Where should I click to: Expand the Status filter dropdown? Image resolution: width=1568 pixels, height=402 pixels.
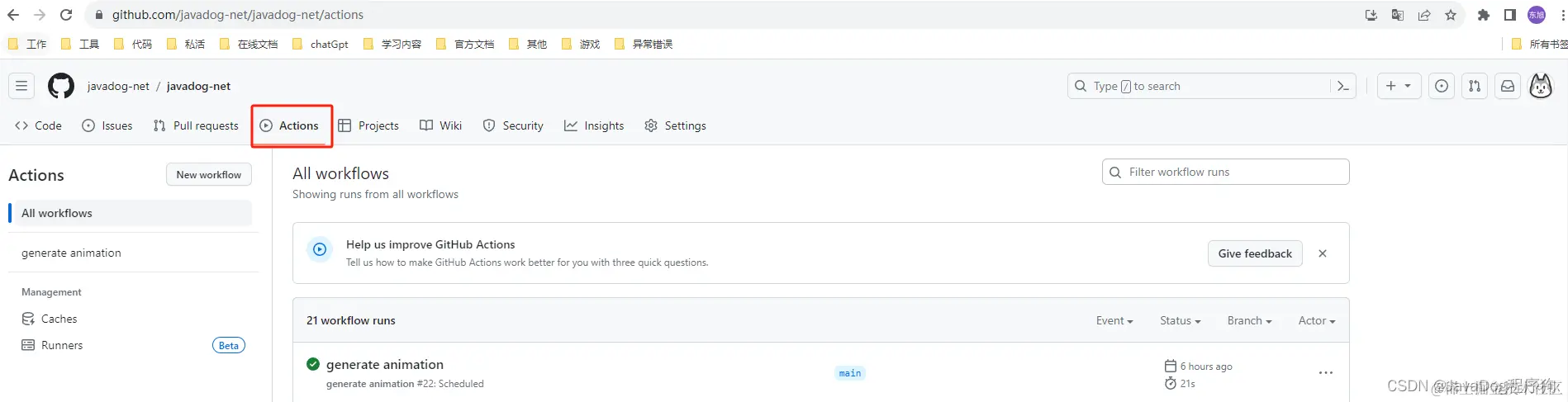click(1181, 320)
